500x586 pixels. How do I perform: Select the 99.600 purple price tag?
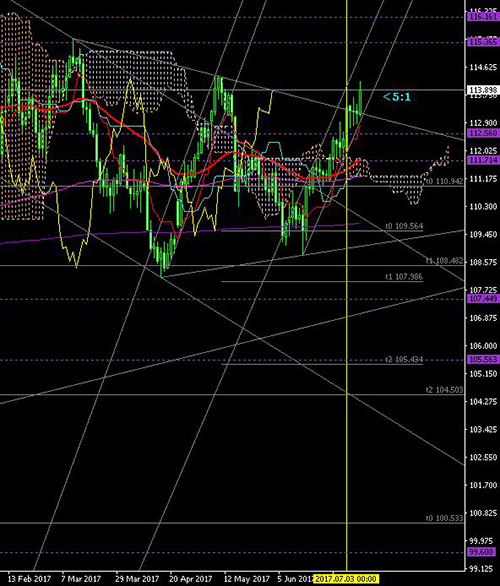(483, 552)
